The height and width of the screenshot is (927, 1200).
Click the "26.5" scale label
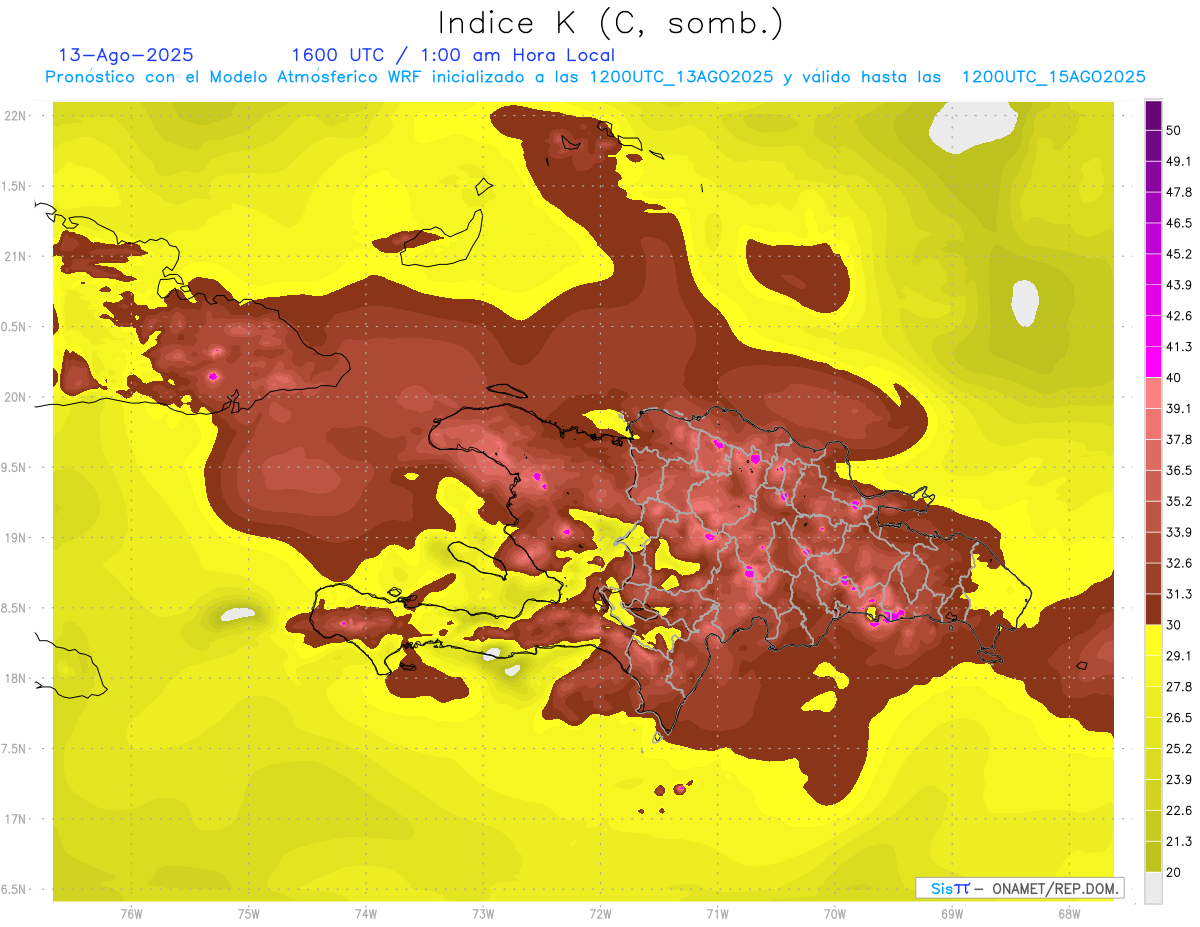pos(1178,718)
